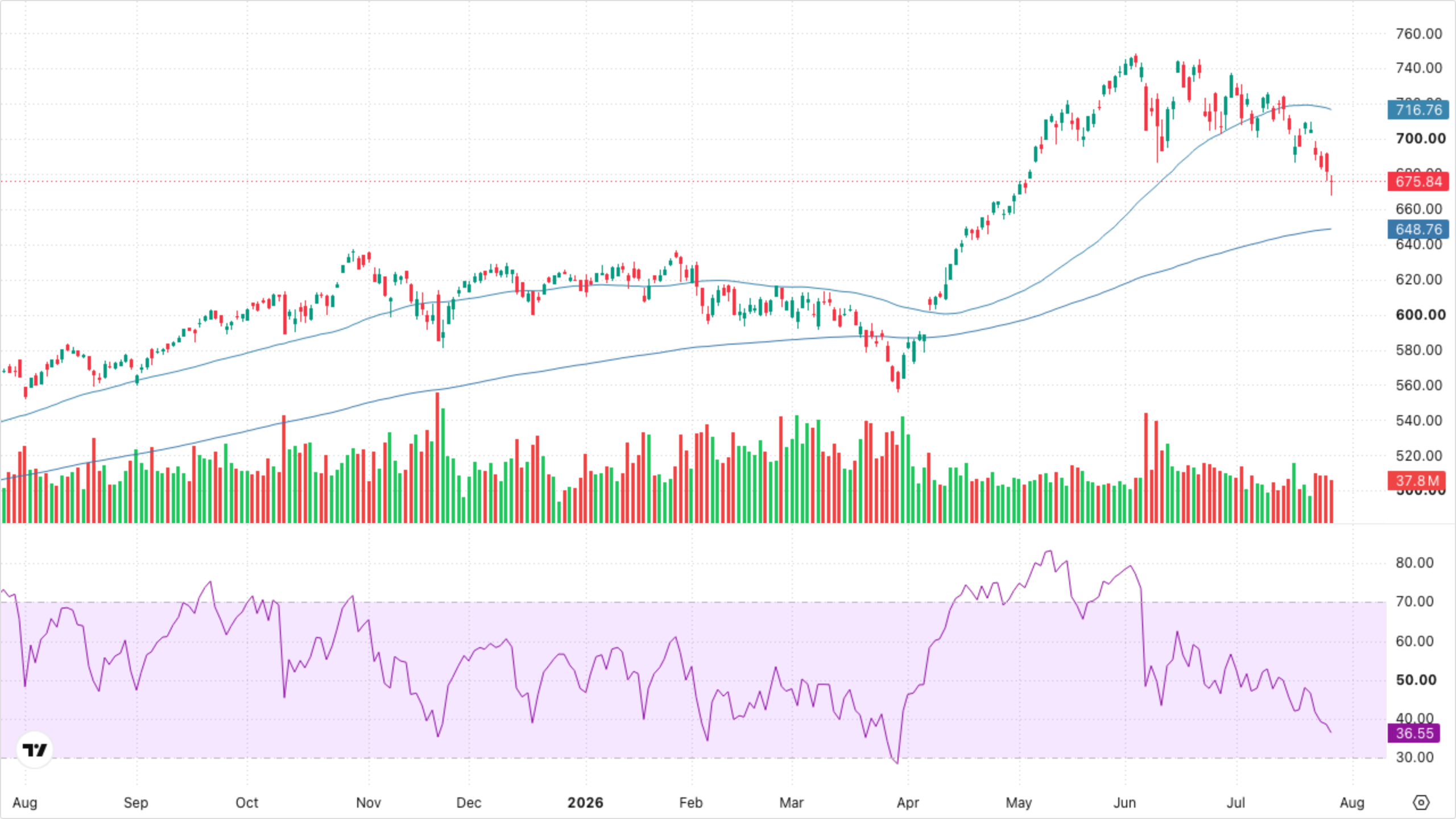This screenshot has width=1456, height=819.
Task: Click the 520.00 price axis label
Action: tap(1419, 456)
